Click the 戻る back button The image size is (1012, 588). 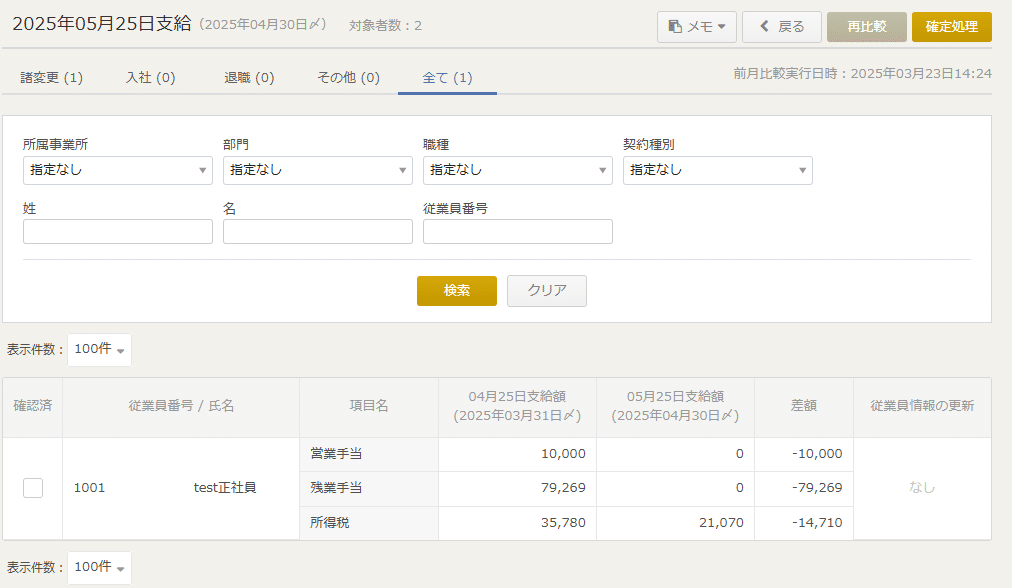click(x=781, y=27)
